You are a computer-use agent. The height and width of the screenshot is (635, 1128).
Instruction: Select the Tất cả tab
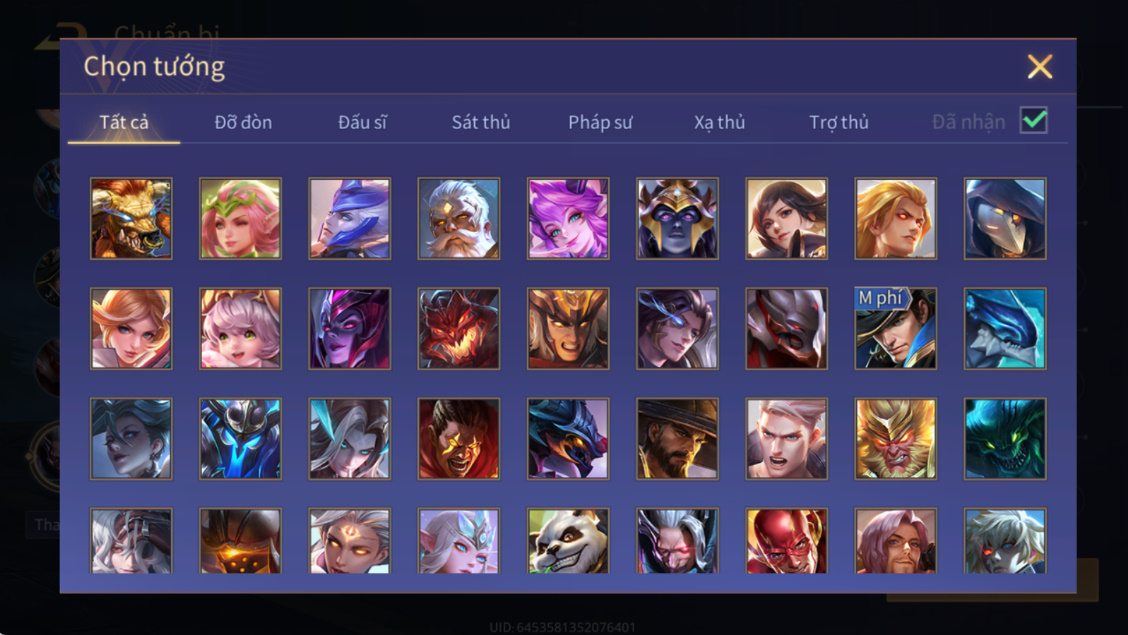tap(124, 122)
